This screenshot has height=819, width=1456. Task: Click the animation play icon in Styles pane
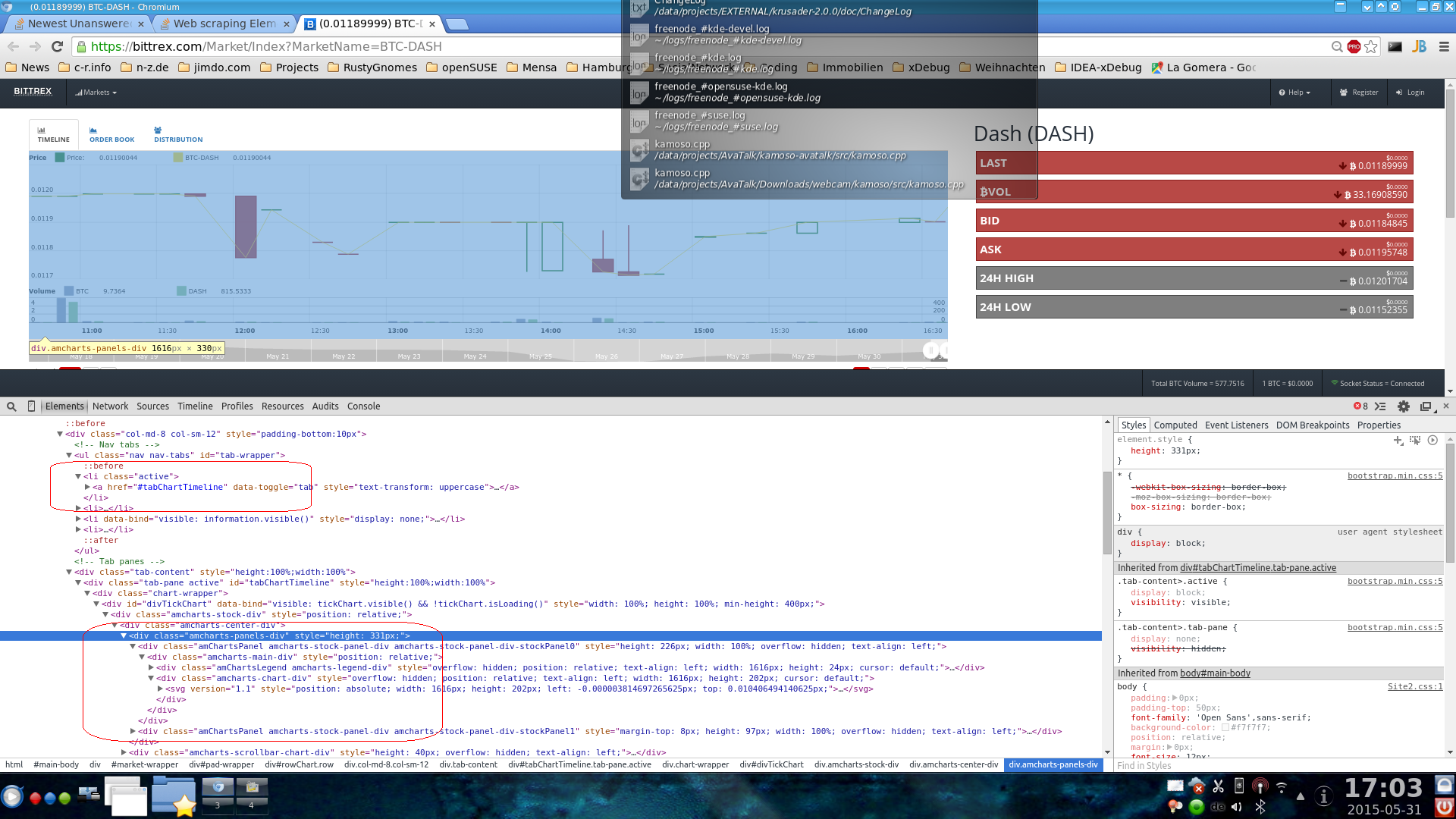(1432, 440)
